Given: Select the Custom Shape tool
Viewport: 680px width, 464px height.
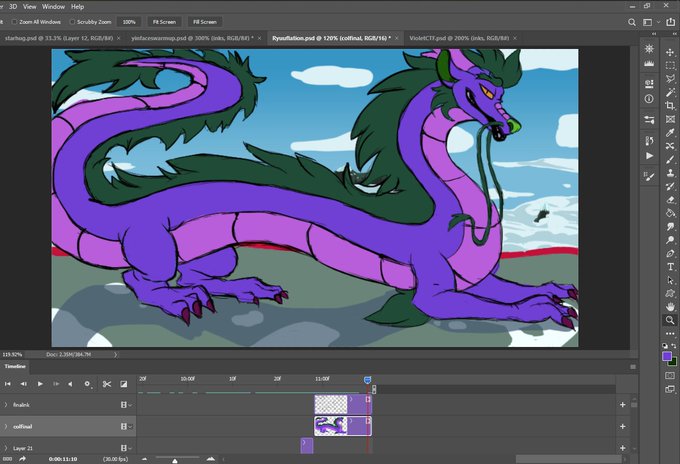Looking at the screenshot, I should (x=670, y=294).
